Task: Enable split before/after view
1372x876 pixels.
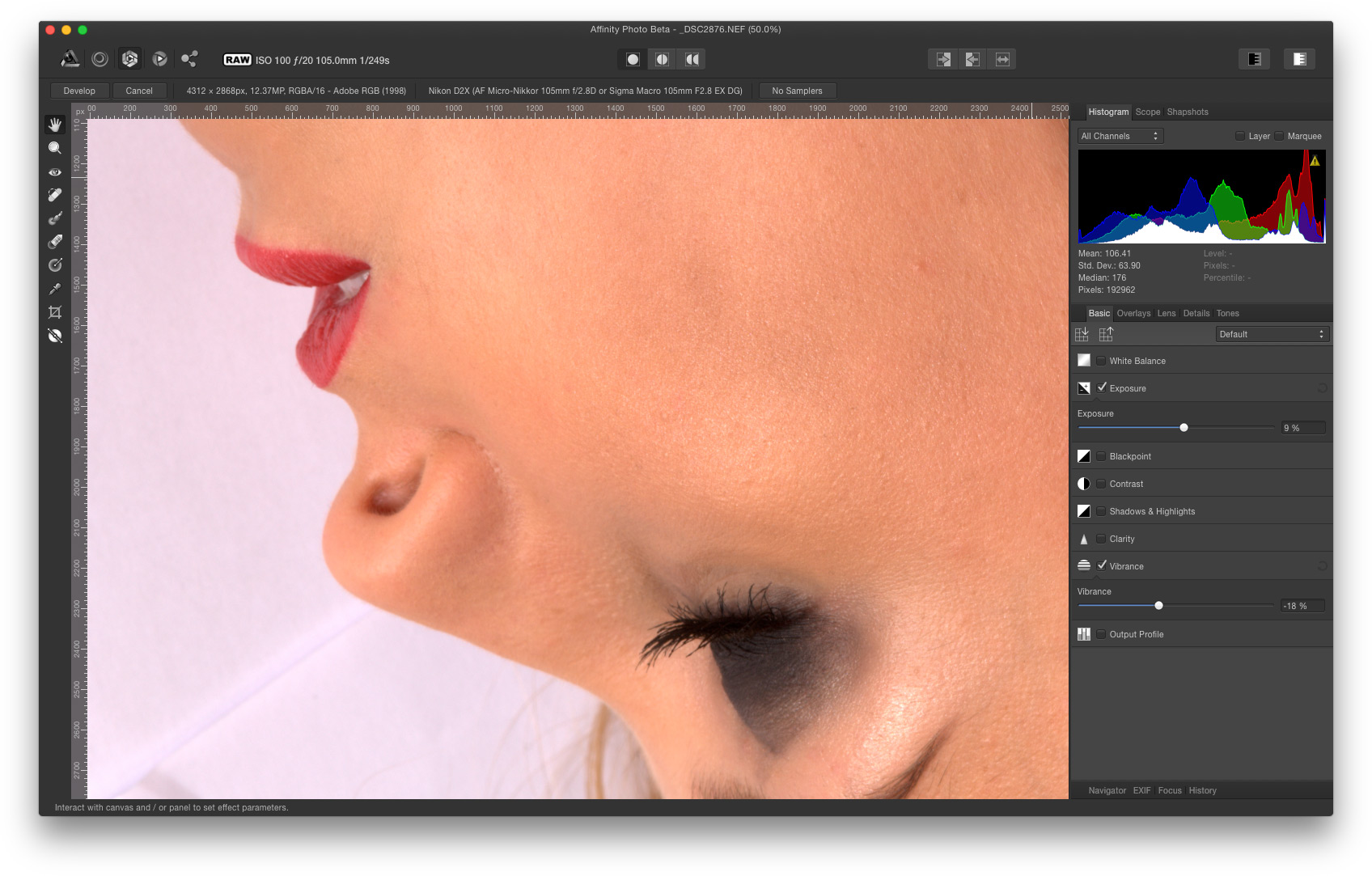Action: pyautogui.click(x=662, y=59)
